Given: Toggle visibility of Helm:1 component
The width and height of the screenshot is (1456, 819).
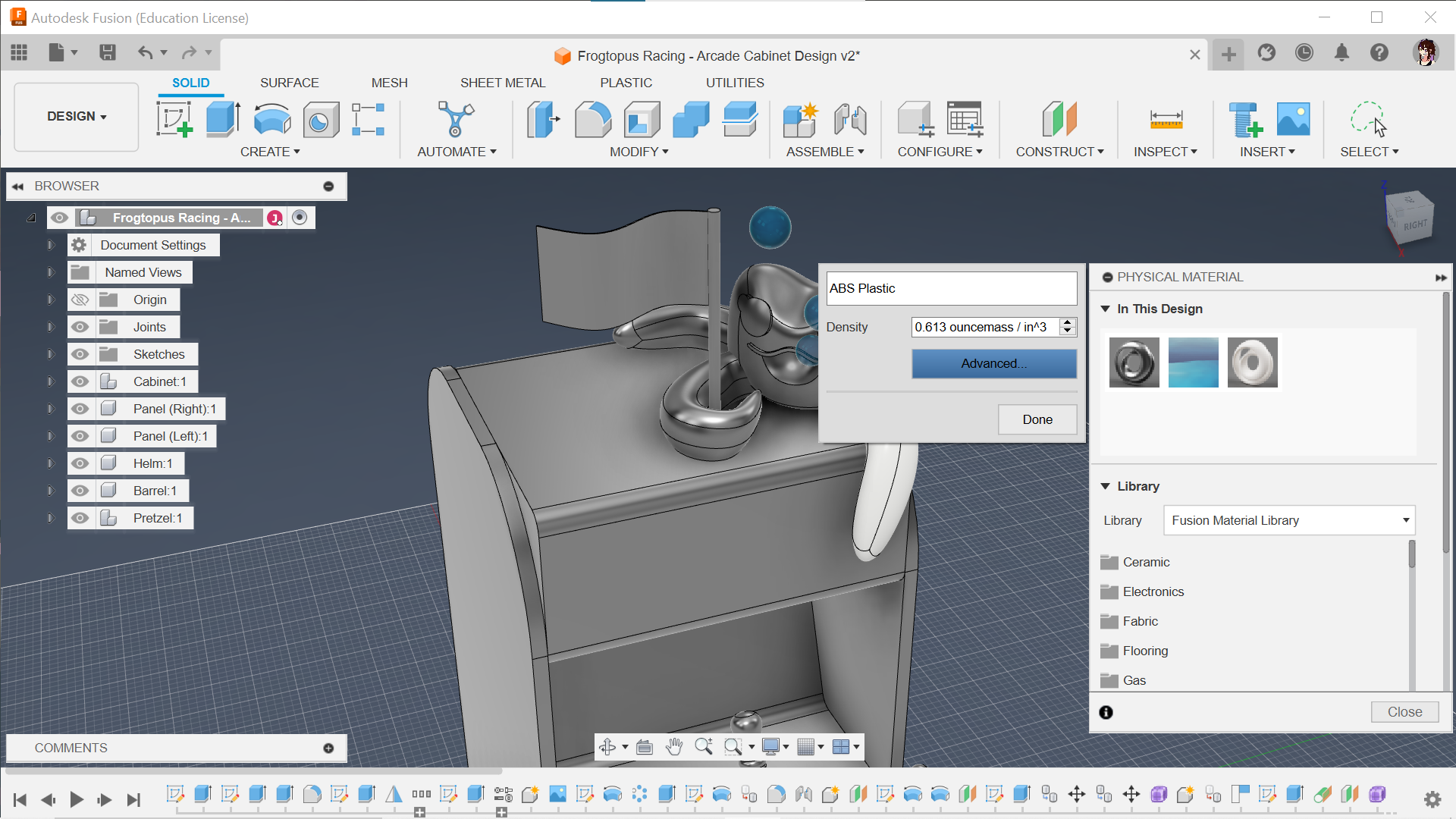Looking at the screenshot, I should [x=78, y=463].
